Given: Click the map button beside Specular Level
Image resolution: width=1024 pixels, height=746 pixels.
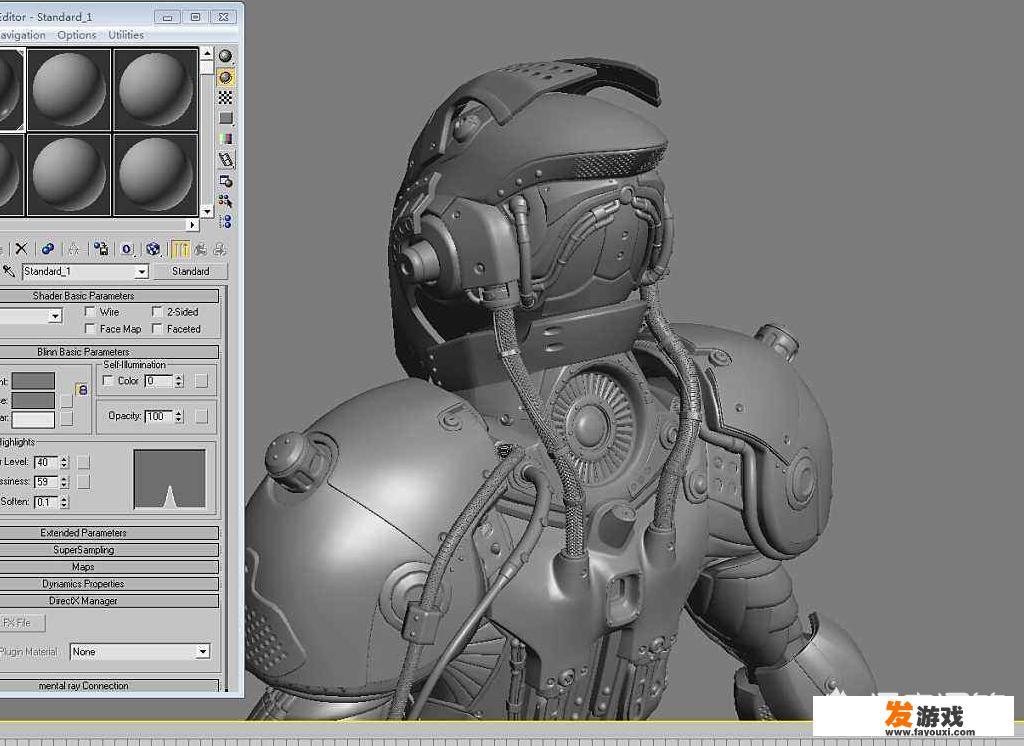Looking at the screenshot, I should click(83, 462).
